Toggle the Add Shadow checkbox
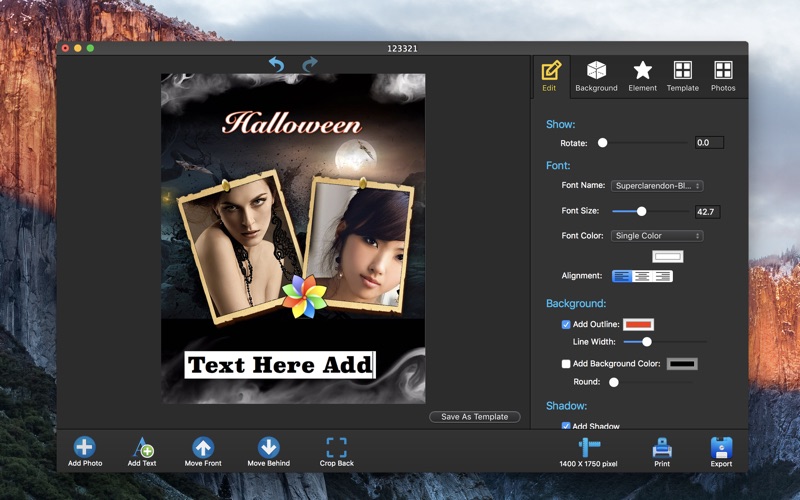The height and width of the screenshot is (500, 800). tap(566, 426)
